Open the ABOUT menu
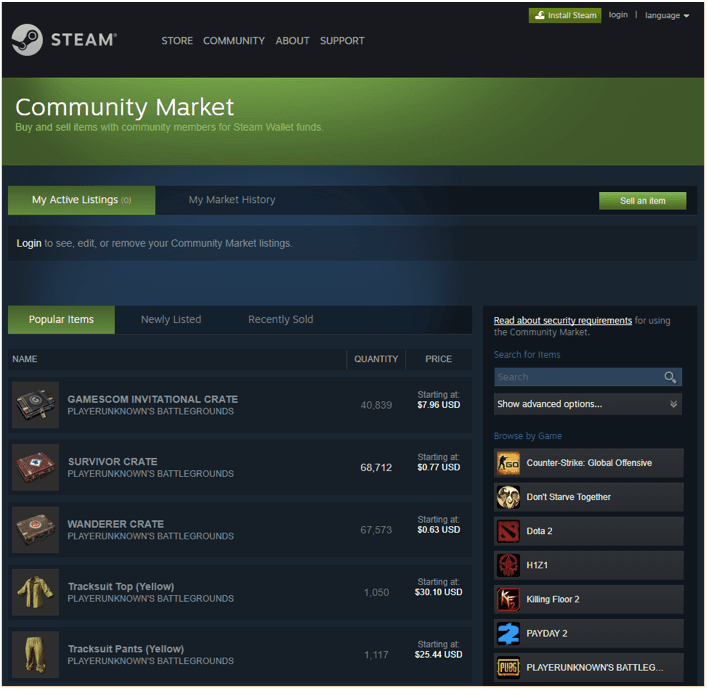The width and height of the screenshot is (707, 691). 292,41
